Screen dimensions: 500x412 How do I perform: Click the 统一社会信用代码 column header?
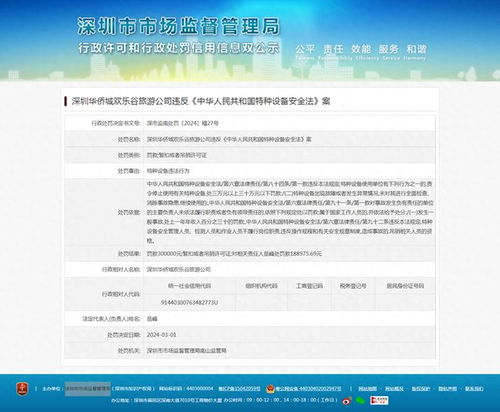(x=189, y=286)
